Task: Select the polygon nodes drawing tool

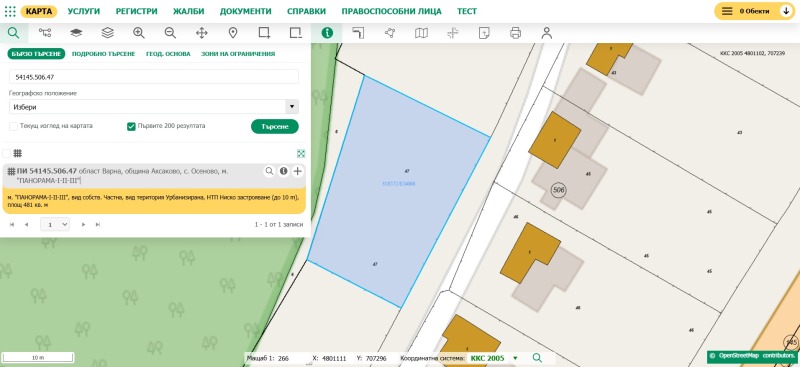Action: click(390, 33)
